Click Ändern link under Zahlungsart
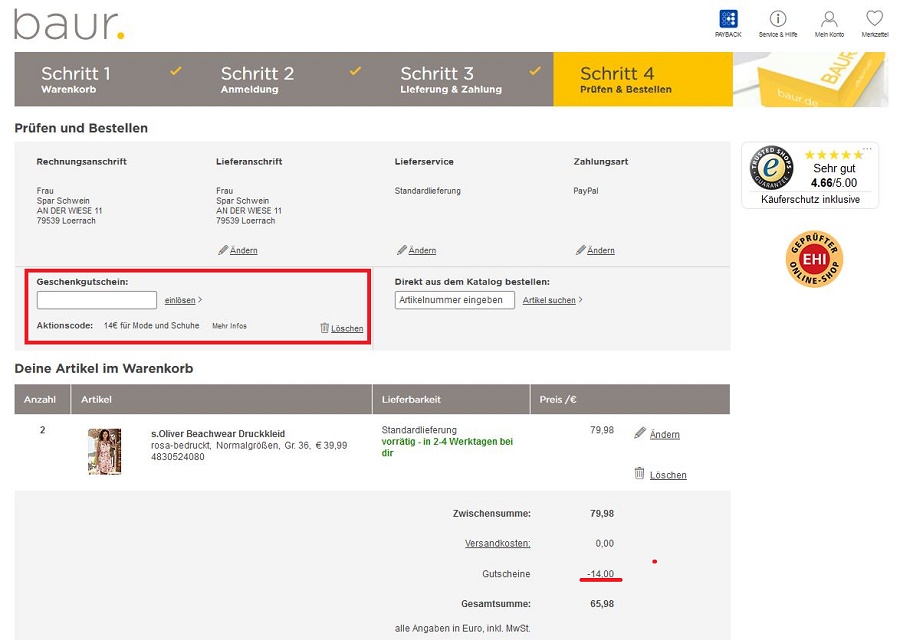 click(x=601, y=250)
